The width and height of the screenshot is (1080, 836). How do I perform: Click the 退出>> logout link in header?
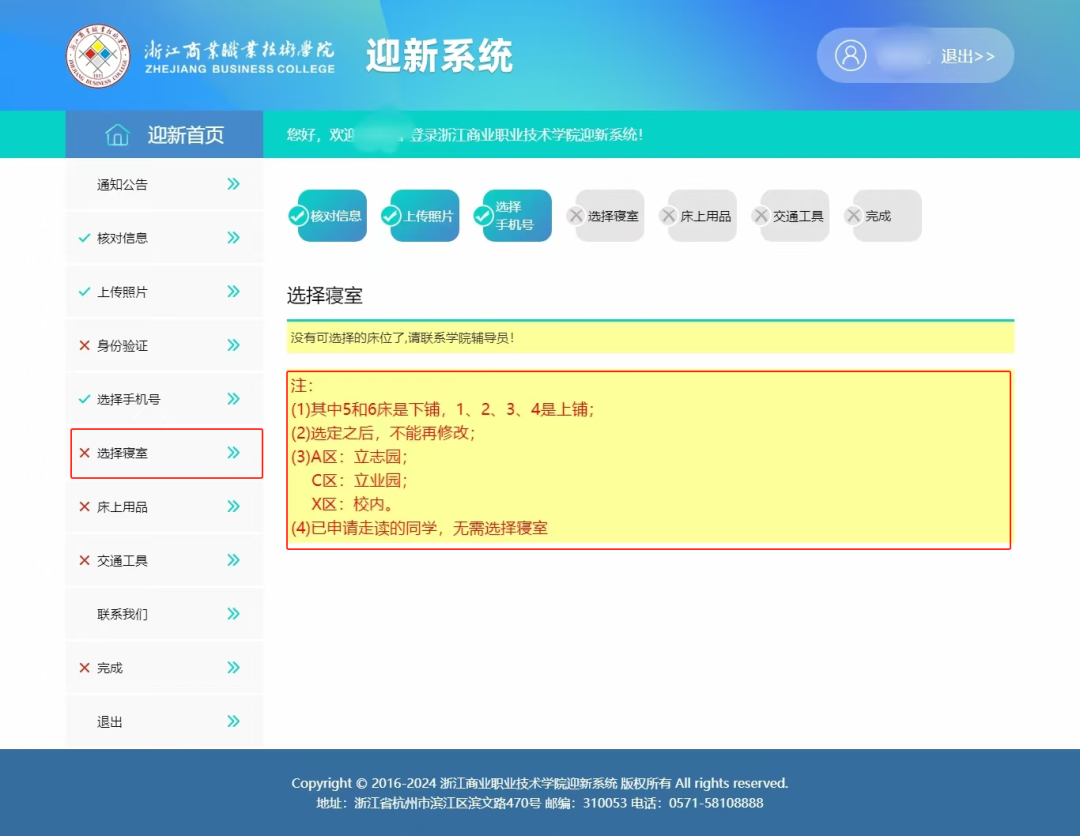coord(967,56)
